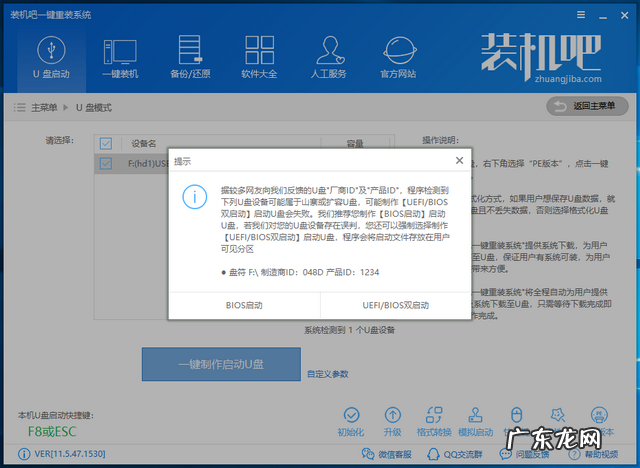Screen dimensions: 640x468
Task: Click the 模拟启动 stamp icon
Action: point(476,415)
